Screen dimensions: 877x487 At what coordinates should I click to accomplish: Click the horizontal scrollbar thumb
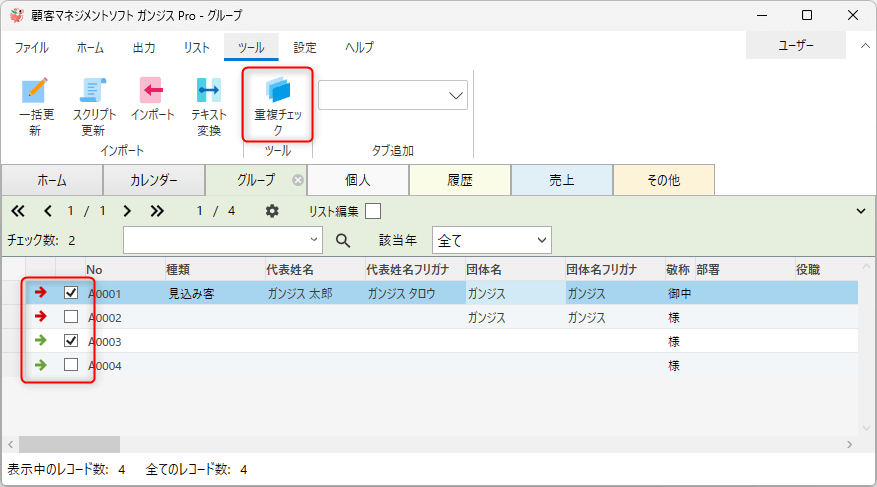coord(69,444)
